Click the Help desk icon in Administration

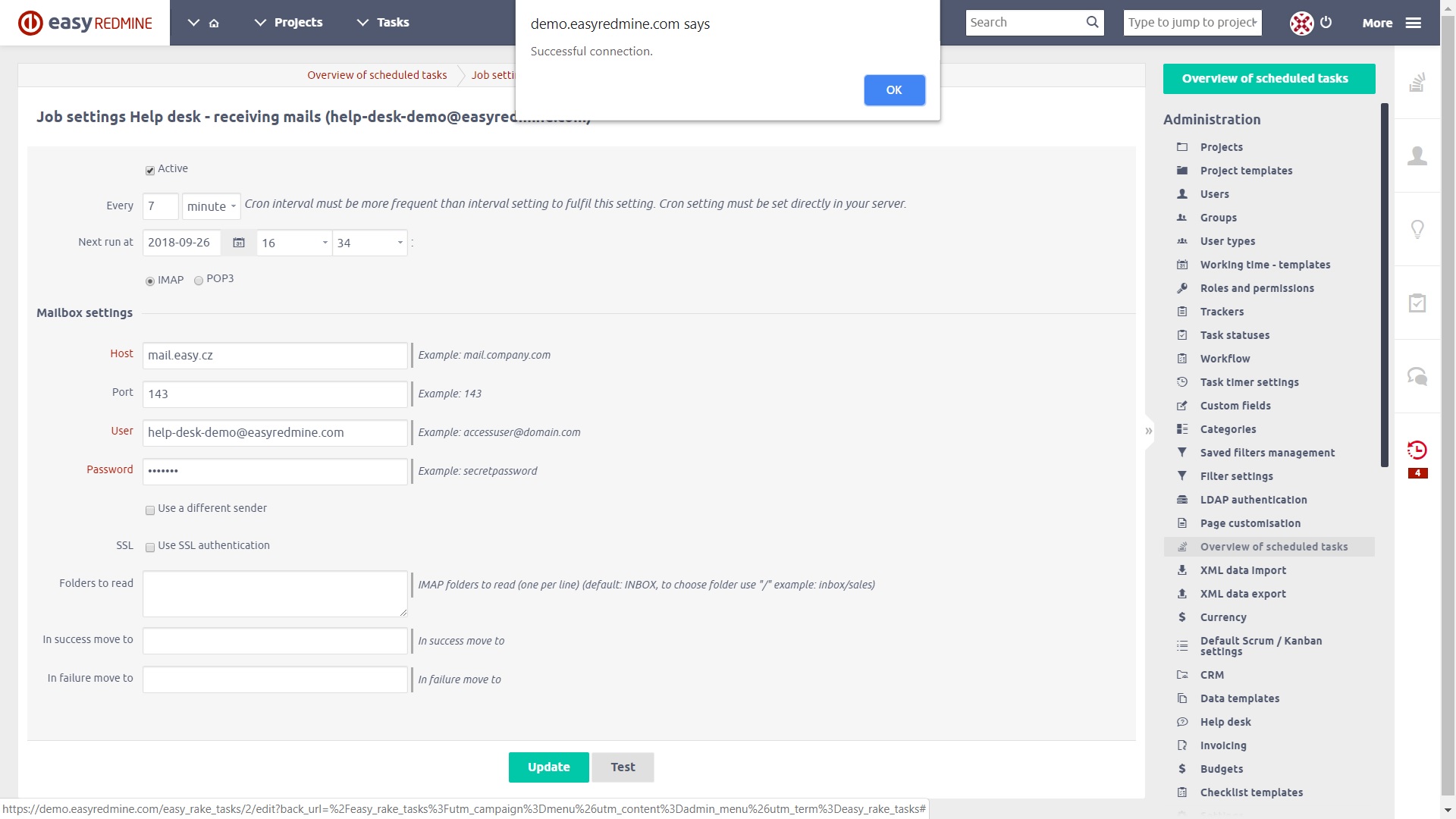[x=1182, y=722]
